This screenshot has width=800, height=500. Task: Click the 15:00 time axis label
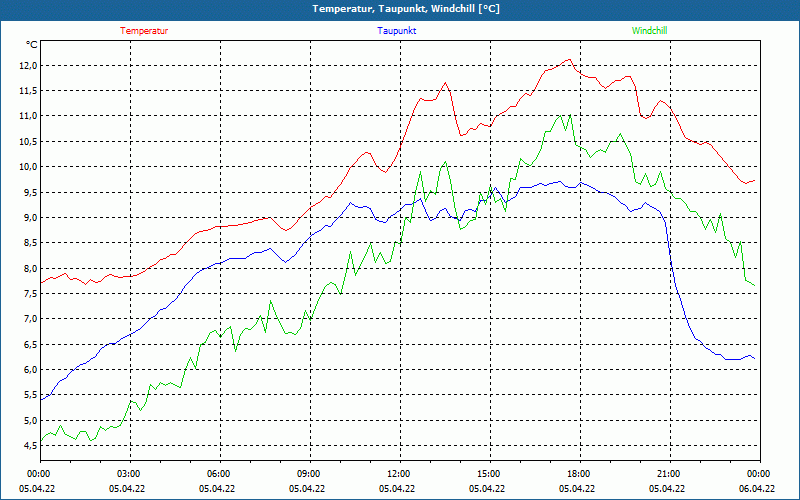[x=488, y=474]
